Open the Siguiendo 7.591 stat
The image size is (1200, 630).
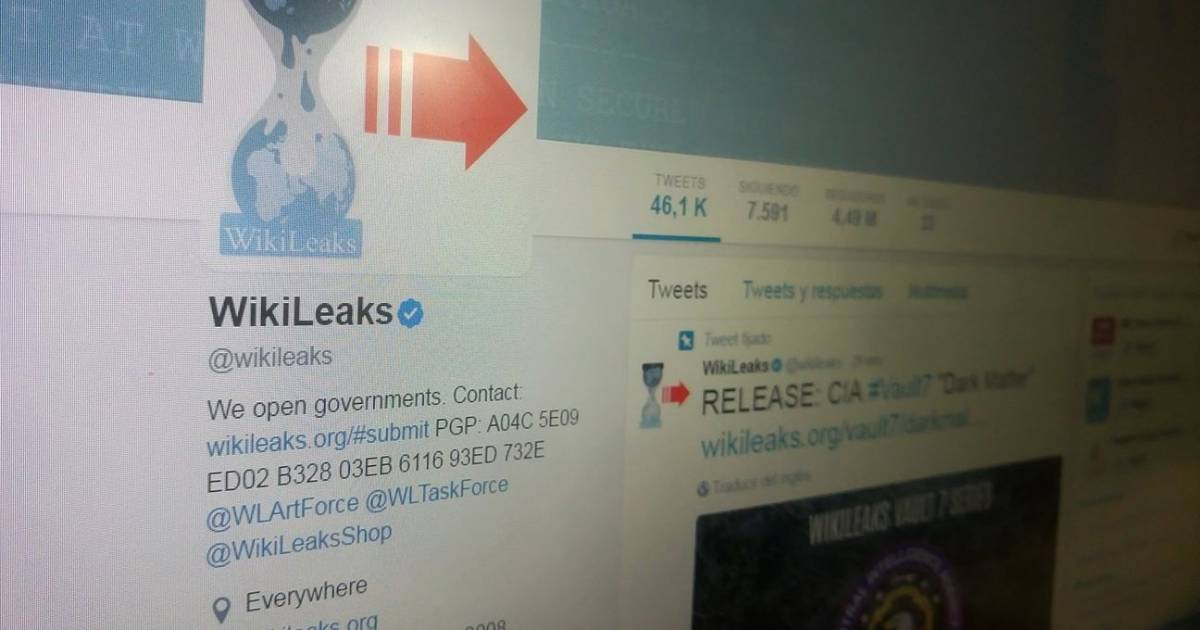[x=767, y=202]
